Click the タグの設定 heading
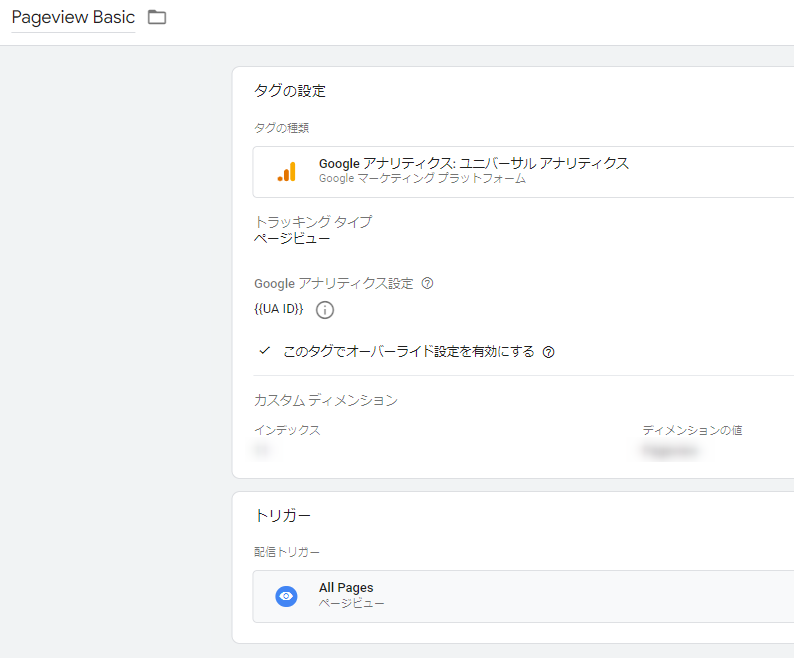 point(290,91)
